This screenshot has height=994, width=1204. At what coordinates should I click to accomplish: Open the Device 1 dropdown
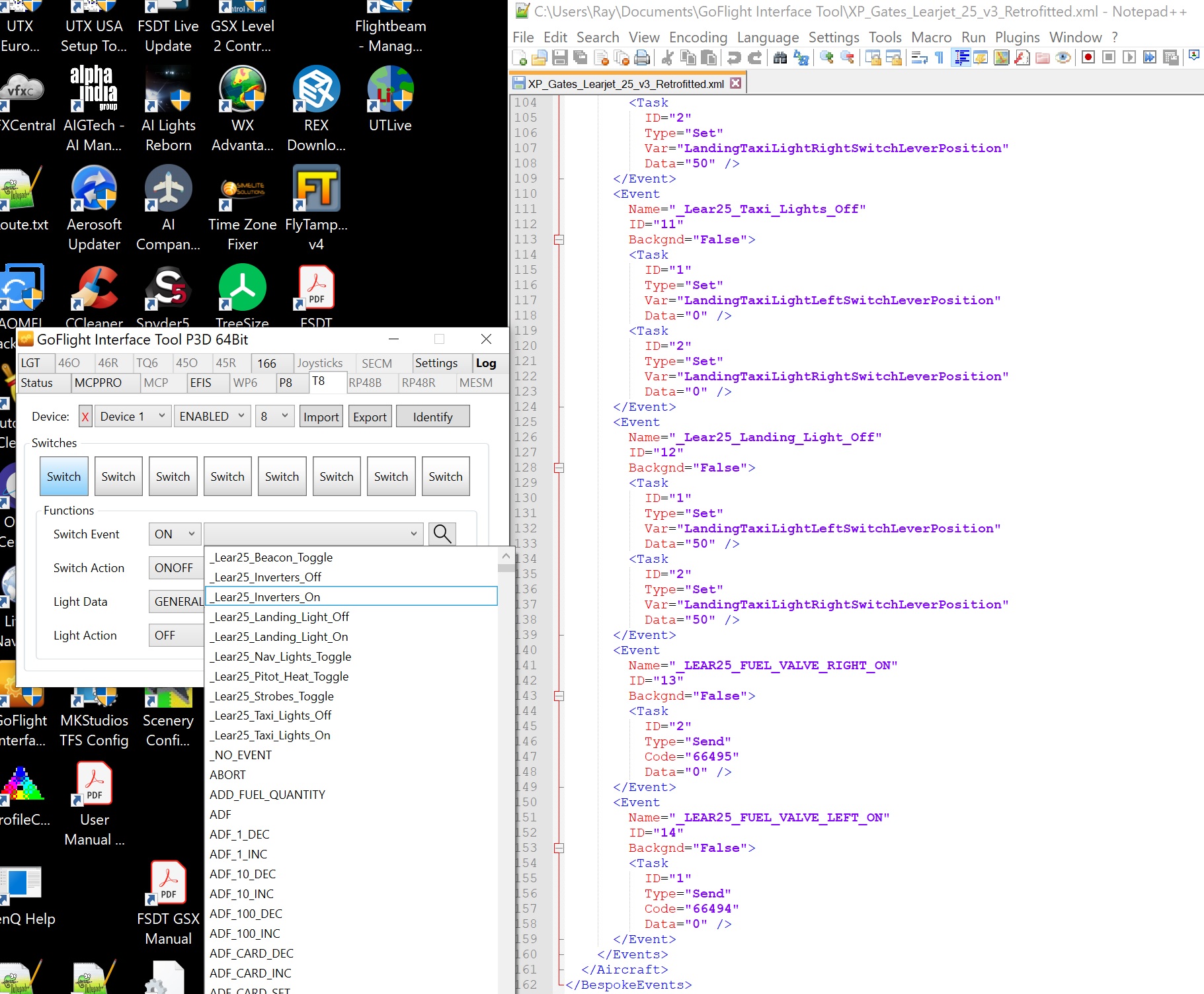[132, 417]
